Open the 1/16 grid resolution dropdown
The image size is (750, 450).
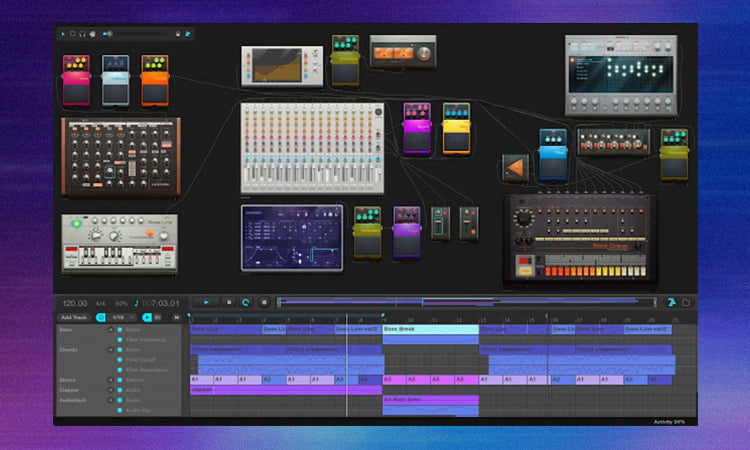(122, 317)
